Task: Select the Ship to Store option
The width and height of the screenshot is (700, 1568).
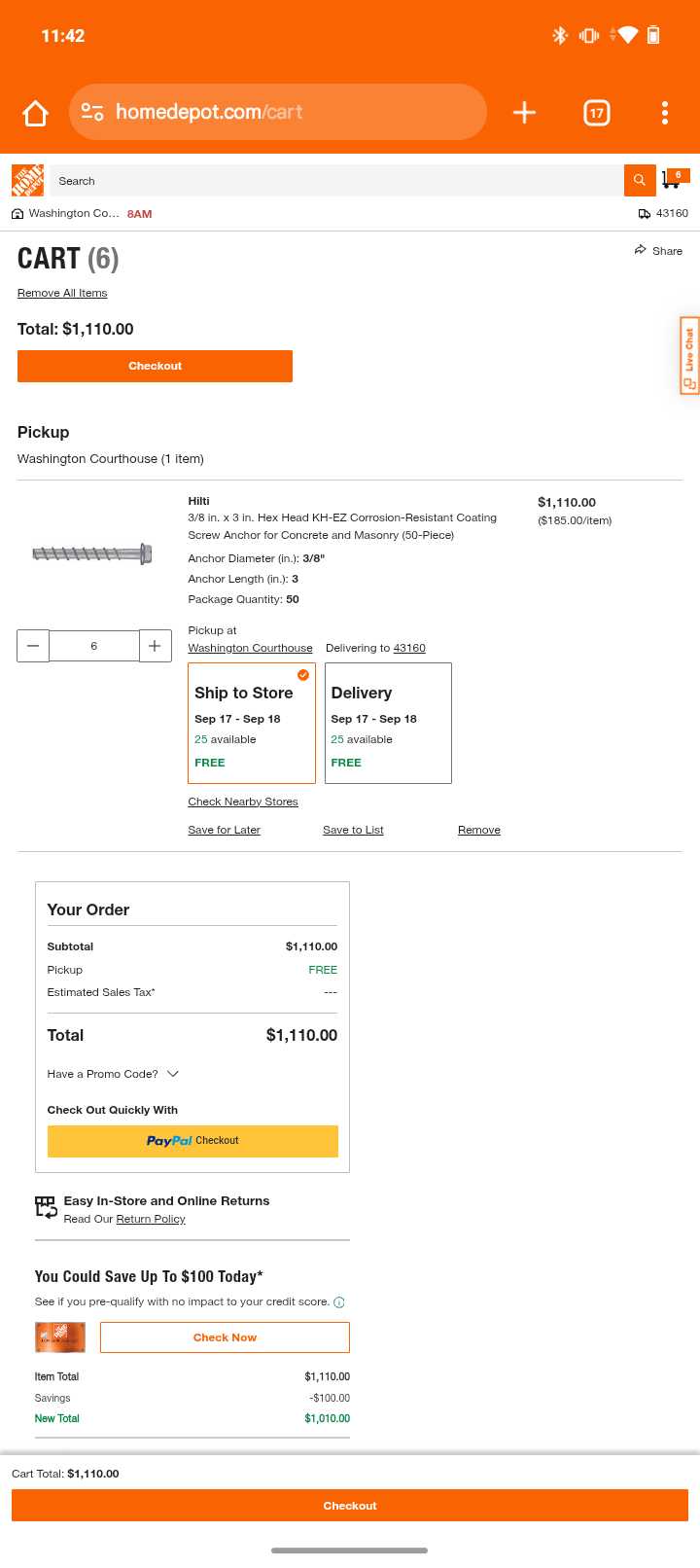Action: tap(252, 723)
